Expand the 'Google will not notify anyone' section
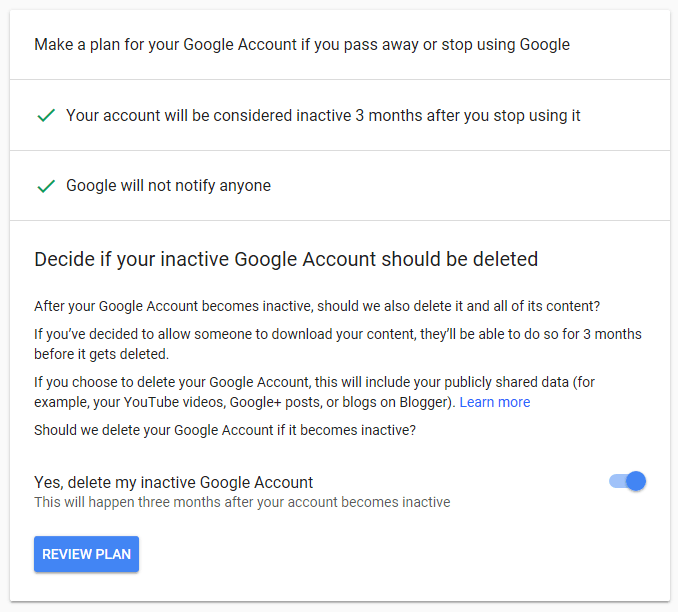 tap(168, 186)
